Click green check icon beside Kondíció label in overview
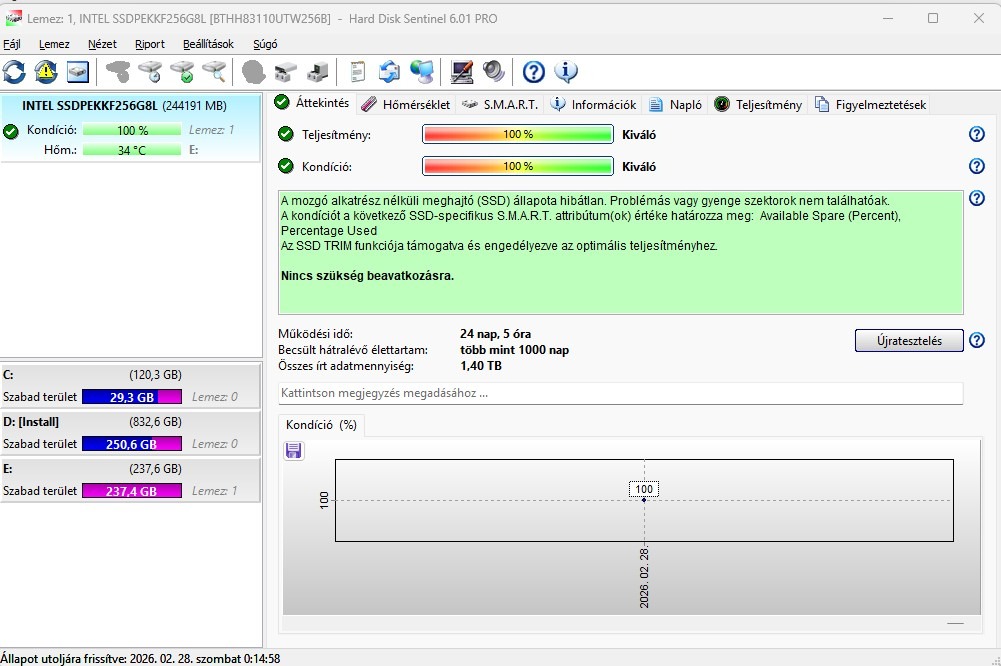The height and width of the screenshot is (666, 1001). [x=286, y=166]
